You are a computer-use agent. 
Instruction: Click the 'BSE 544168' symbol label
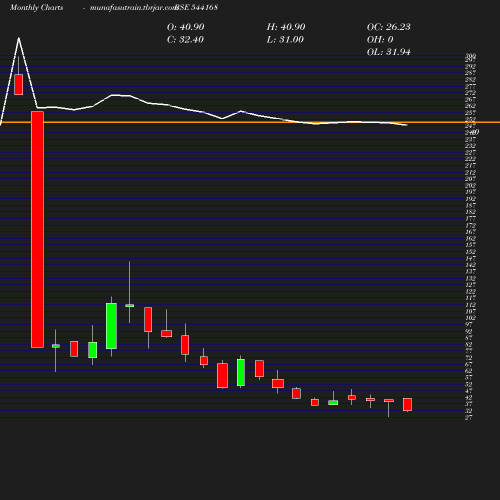[x=196, y=7]
